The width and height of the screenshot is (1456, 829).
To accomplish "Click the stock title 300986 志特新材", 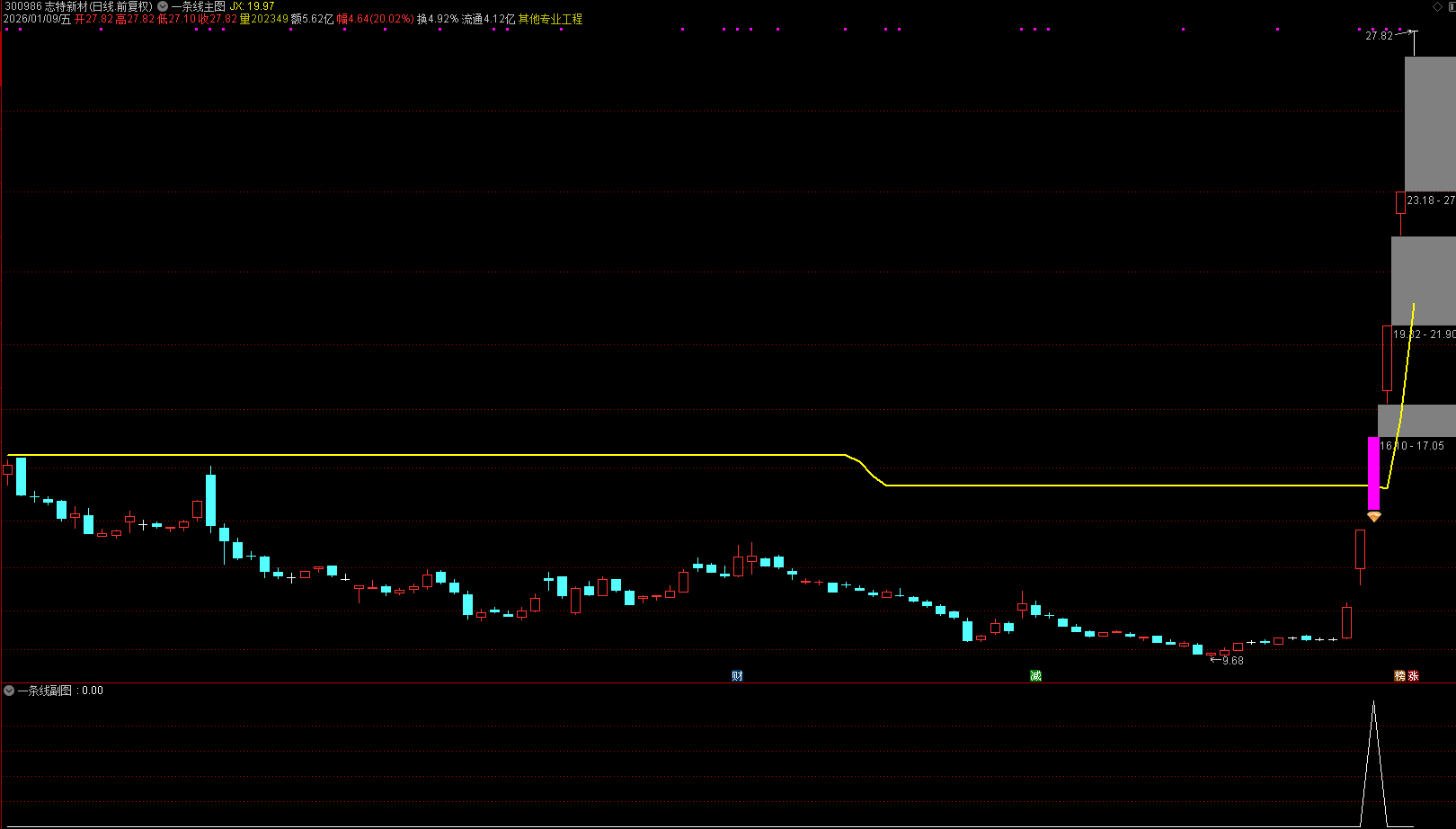I will click(x=78, y=6).
